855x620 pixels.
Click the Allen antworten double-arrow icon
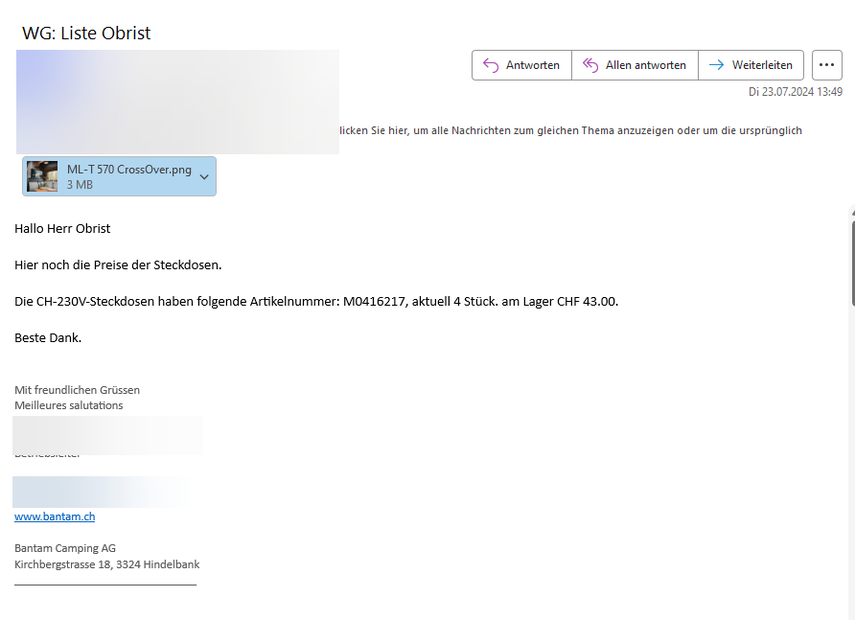point(590,65)
